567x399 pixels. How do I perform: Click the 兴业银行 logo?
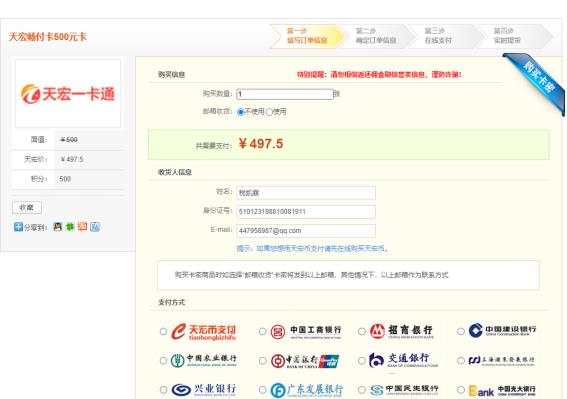point(204,390)
